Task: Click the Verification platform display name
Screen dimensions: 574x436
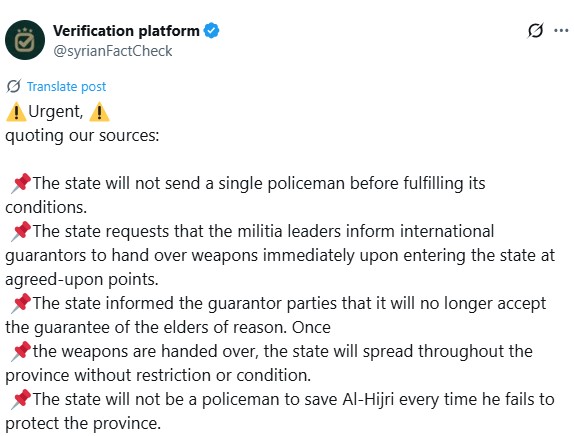Action: [x=126, y=31]
